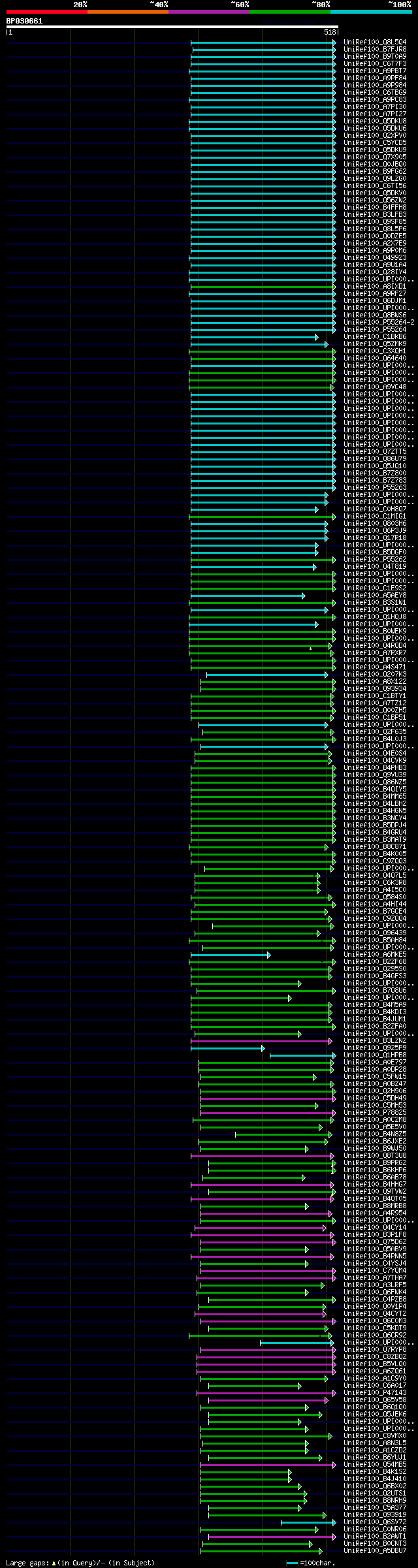Click the cyan ~100% identity legend segment

point(371,12)
